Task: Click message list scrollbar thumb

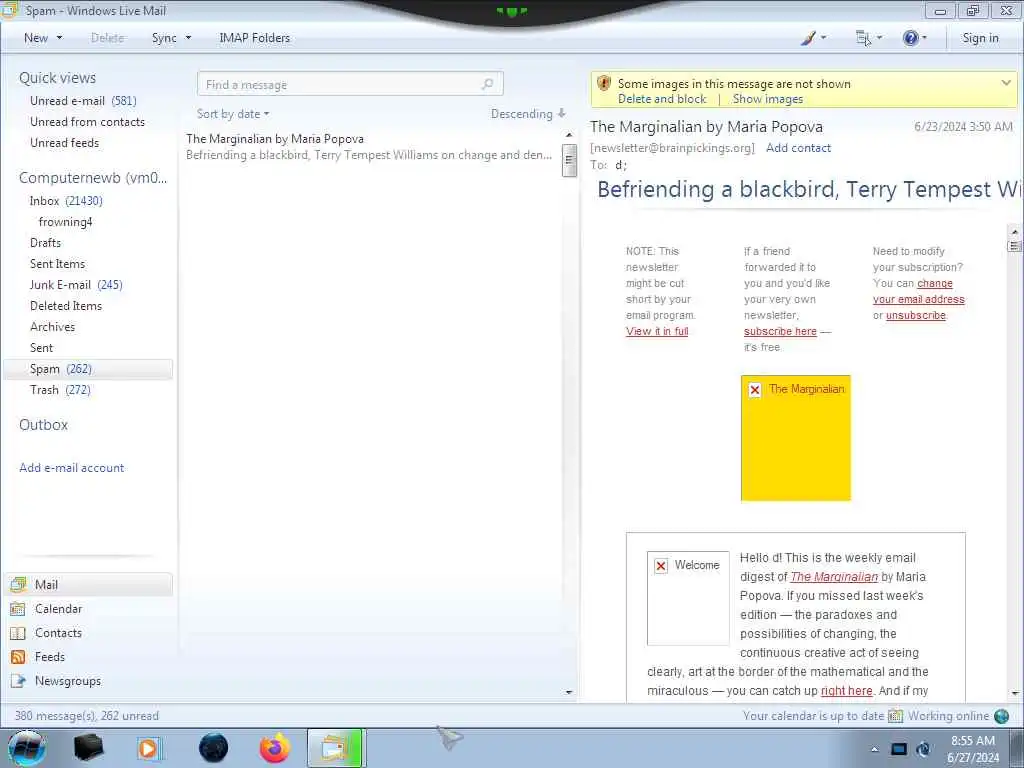Action: tap(569, 160)
